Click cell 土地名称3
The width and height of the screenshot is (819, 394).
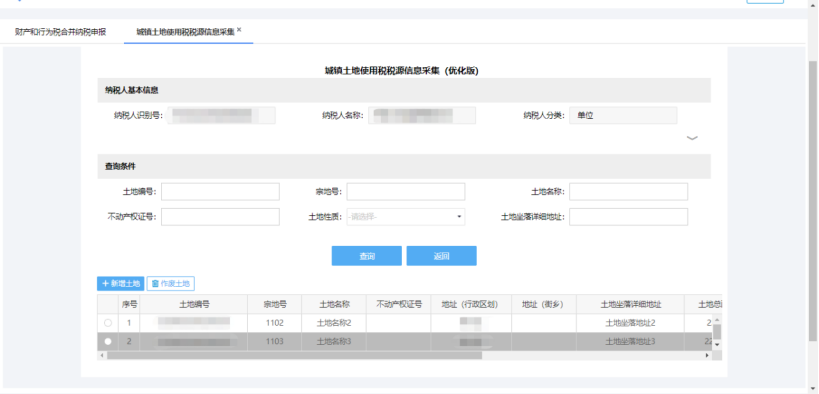click(334, 341)
